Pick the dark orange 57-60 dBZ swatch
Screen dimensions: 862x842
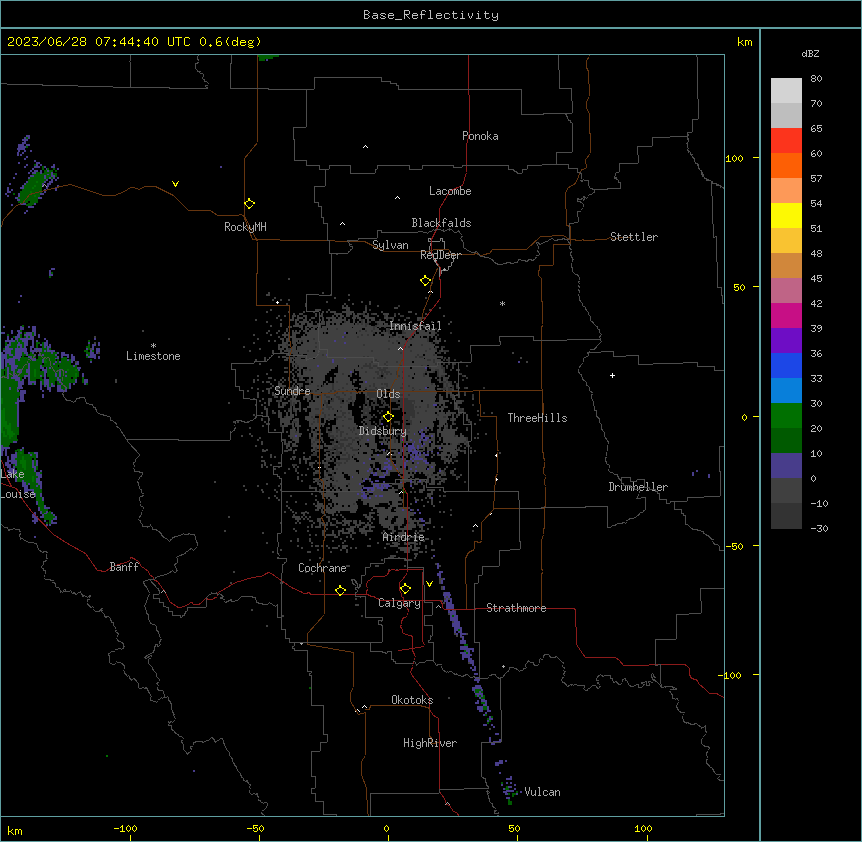(x=786, y=165)
